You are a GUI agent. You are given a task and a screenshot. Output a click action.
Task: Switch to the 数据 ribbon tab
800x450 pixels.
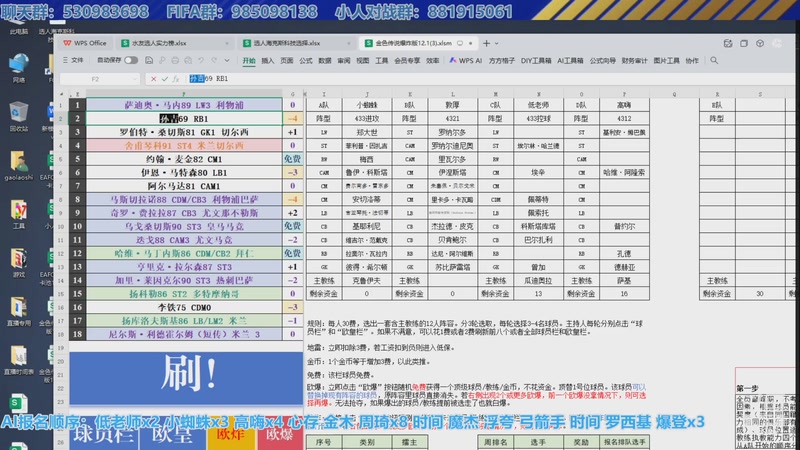[x=324, y=61]
